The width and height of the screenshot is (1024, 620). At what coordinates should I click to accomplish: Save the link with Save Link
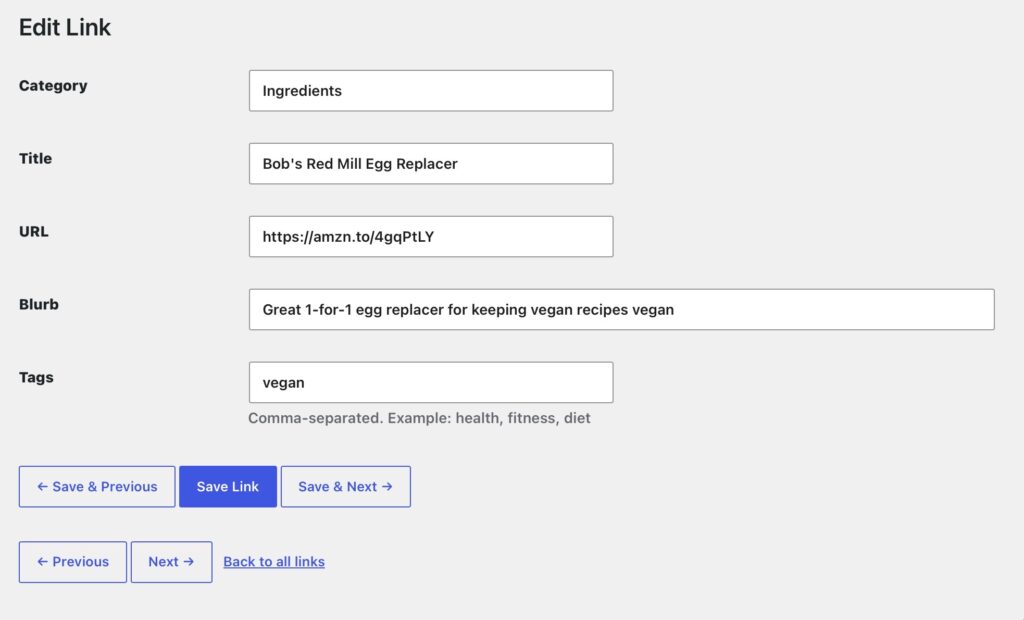(x=228, y=487)
